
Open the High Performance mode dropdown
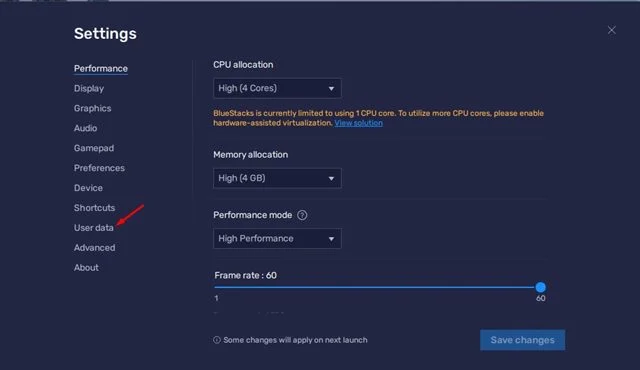click(x=277, y=239)
